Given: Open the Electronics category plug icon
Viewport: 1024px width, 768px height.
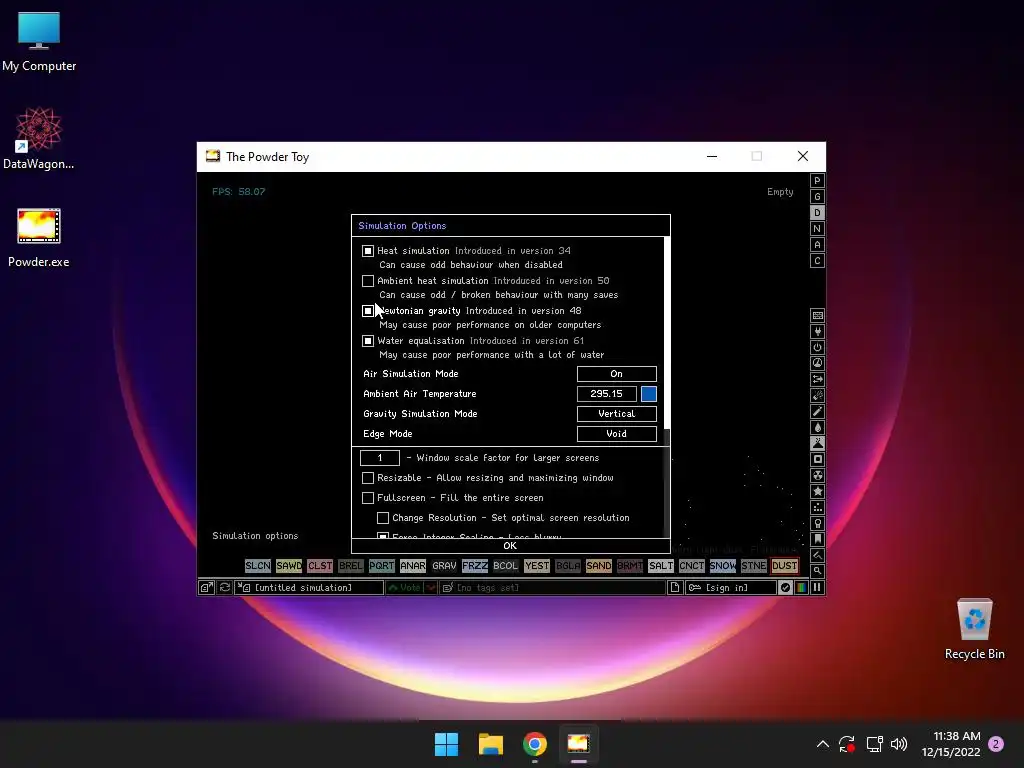Looking at the screenshot, I should (x=817, y=332).
